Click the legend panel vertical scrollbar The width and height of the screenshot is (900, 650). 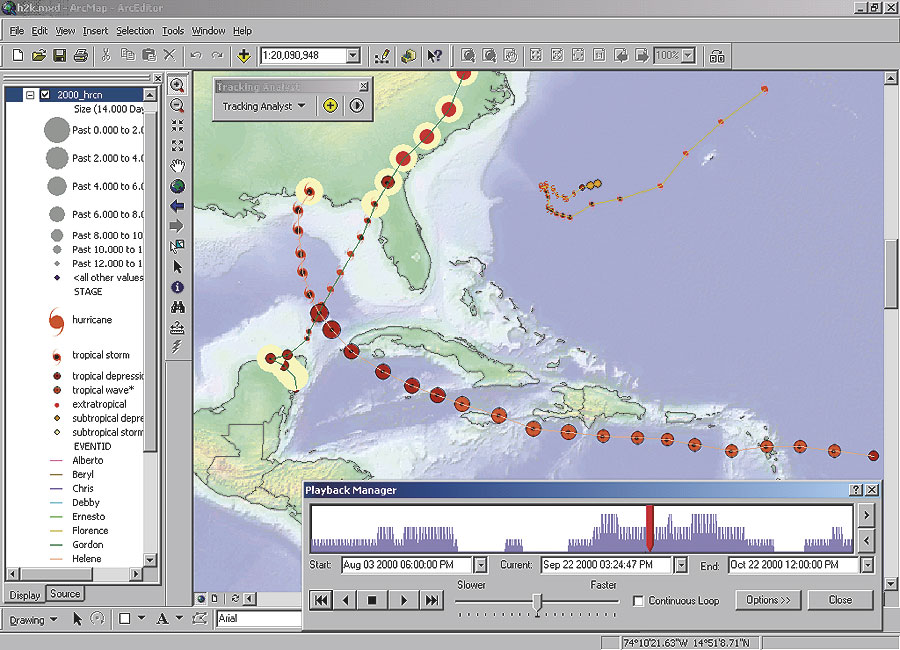tap(150, 327)
